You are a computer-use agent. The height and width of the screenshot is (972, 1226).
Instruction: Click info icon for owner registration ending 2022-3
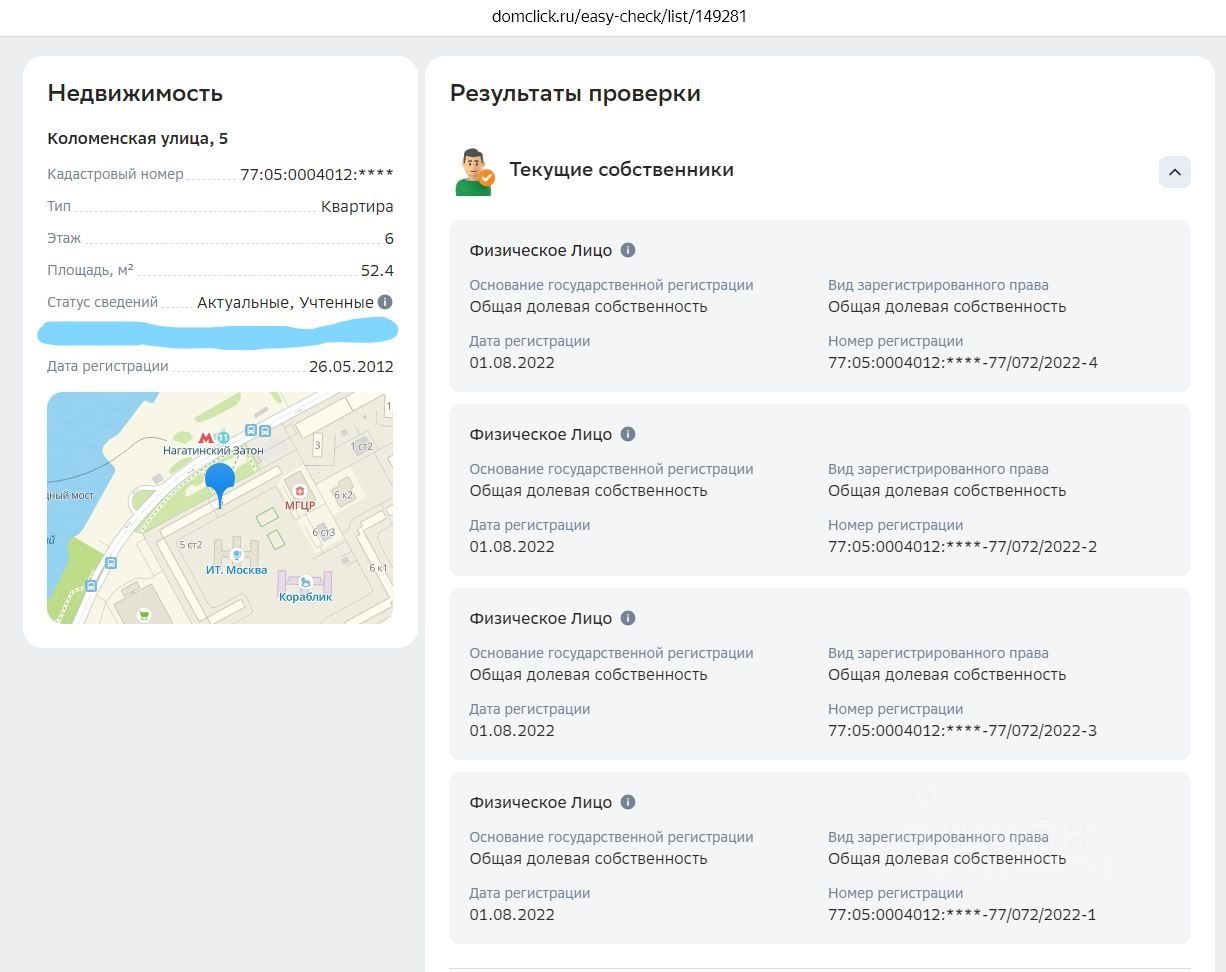coord(628,618)
